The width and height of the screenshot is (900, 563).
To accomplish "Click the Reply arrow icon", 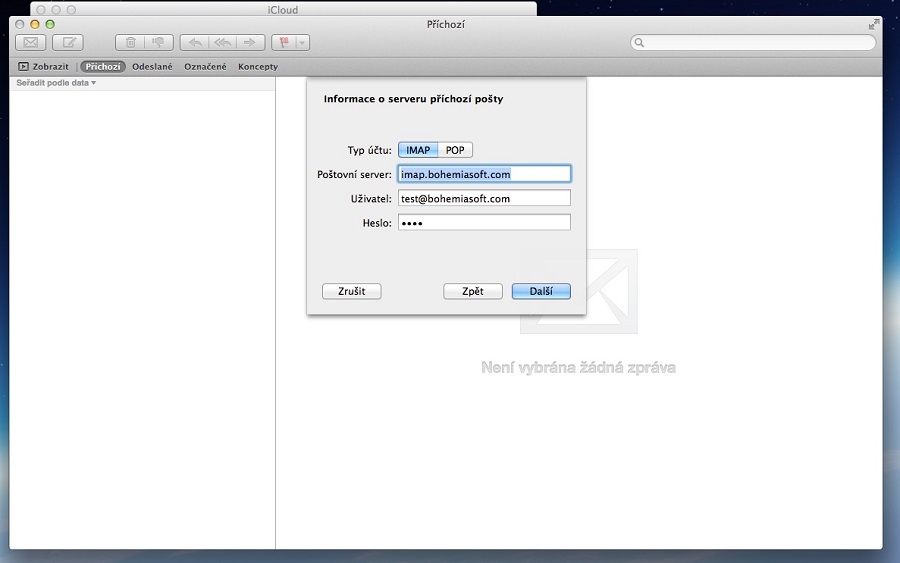I will coord(194,42).
